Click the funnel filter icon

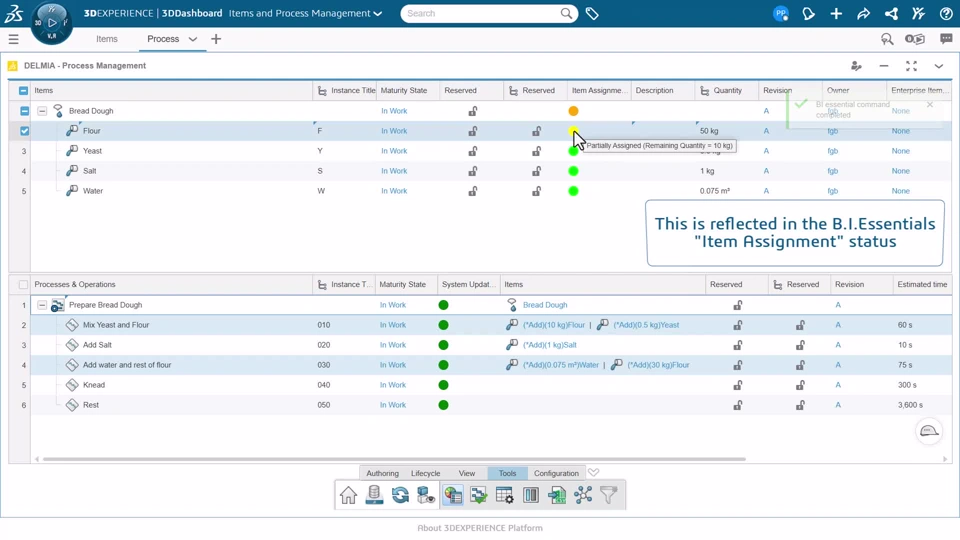pos(609,495)
